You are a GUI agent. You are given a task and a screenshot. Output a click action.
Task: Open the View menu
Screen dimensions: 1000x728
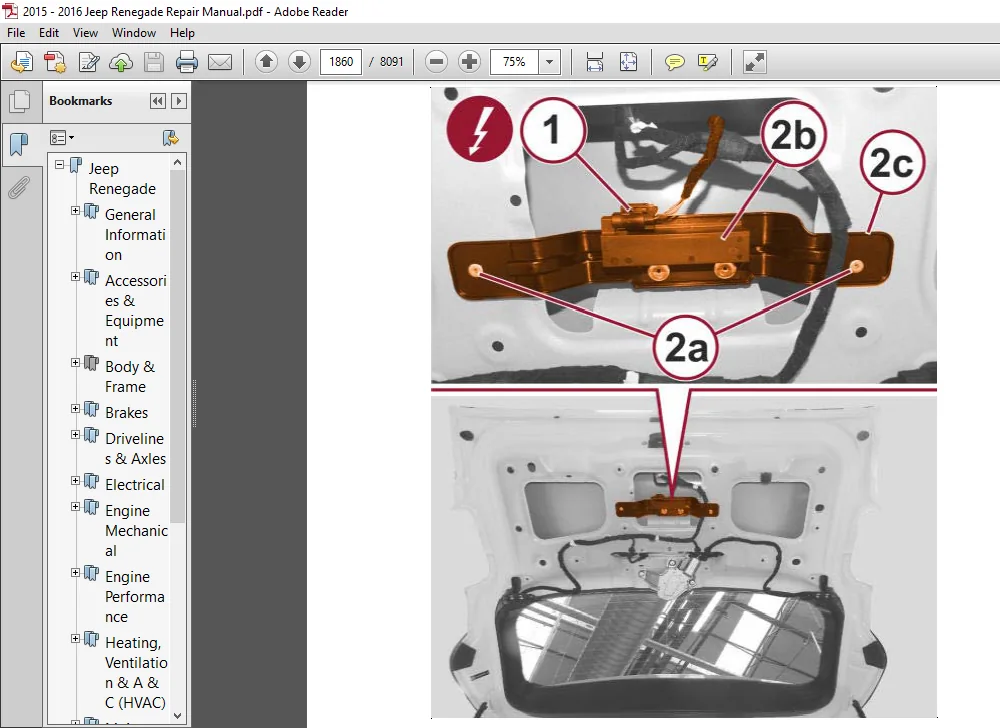pyautogui.click(x=85, y=33)
